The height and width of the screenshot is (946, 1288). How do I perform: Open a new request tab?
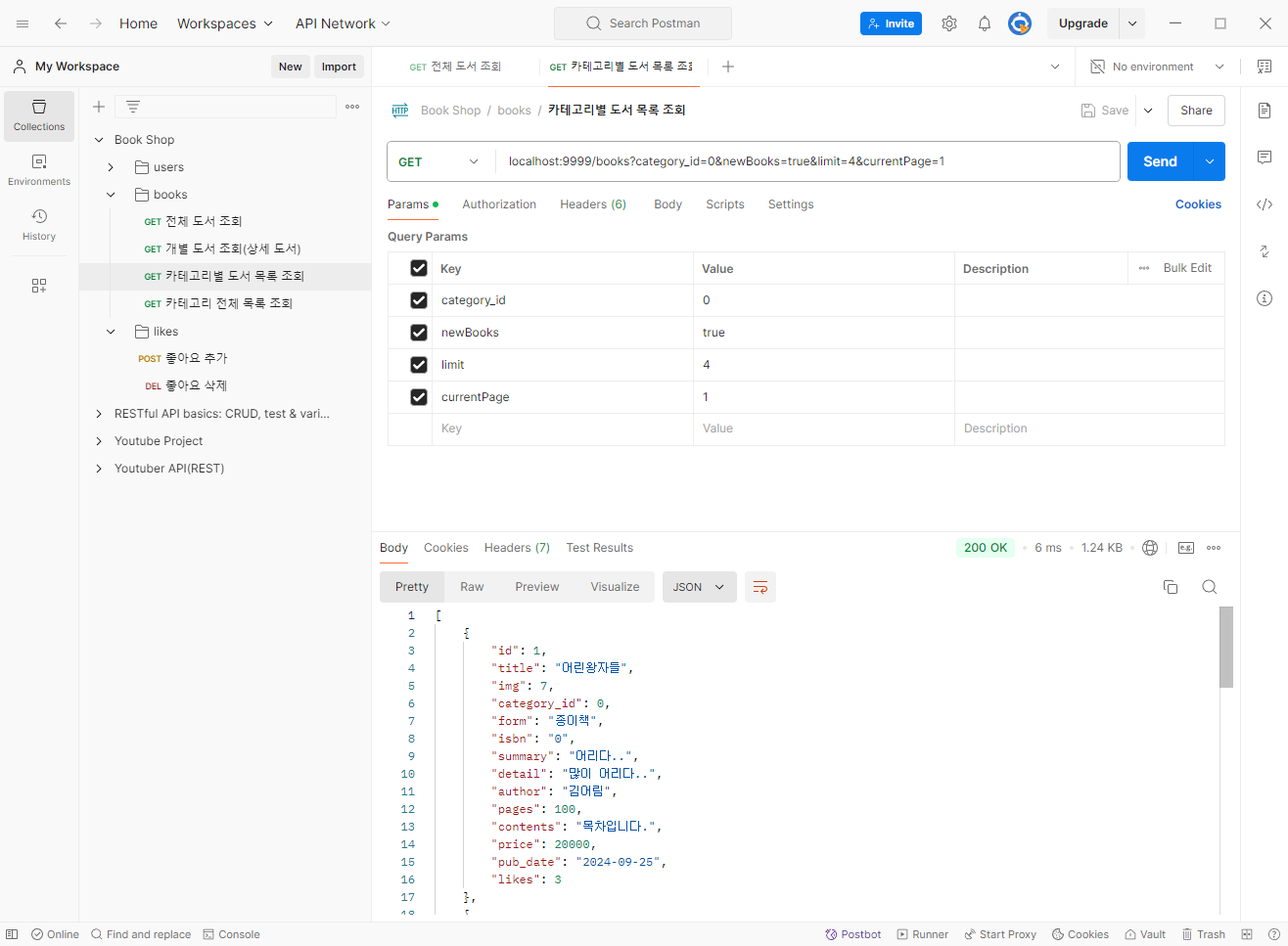(x=728, y=67)
